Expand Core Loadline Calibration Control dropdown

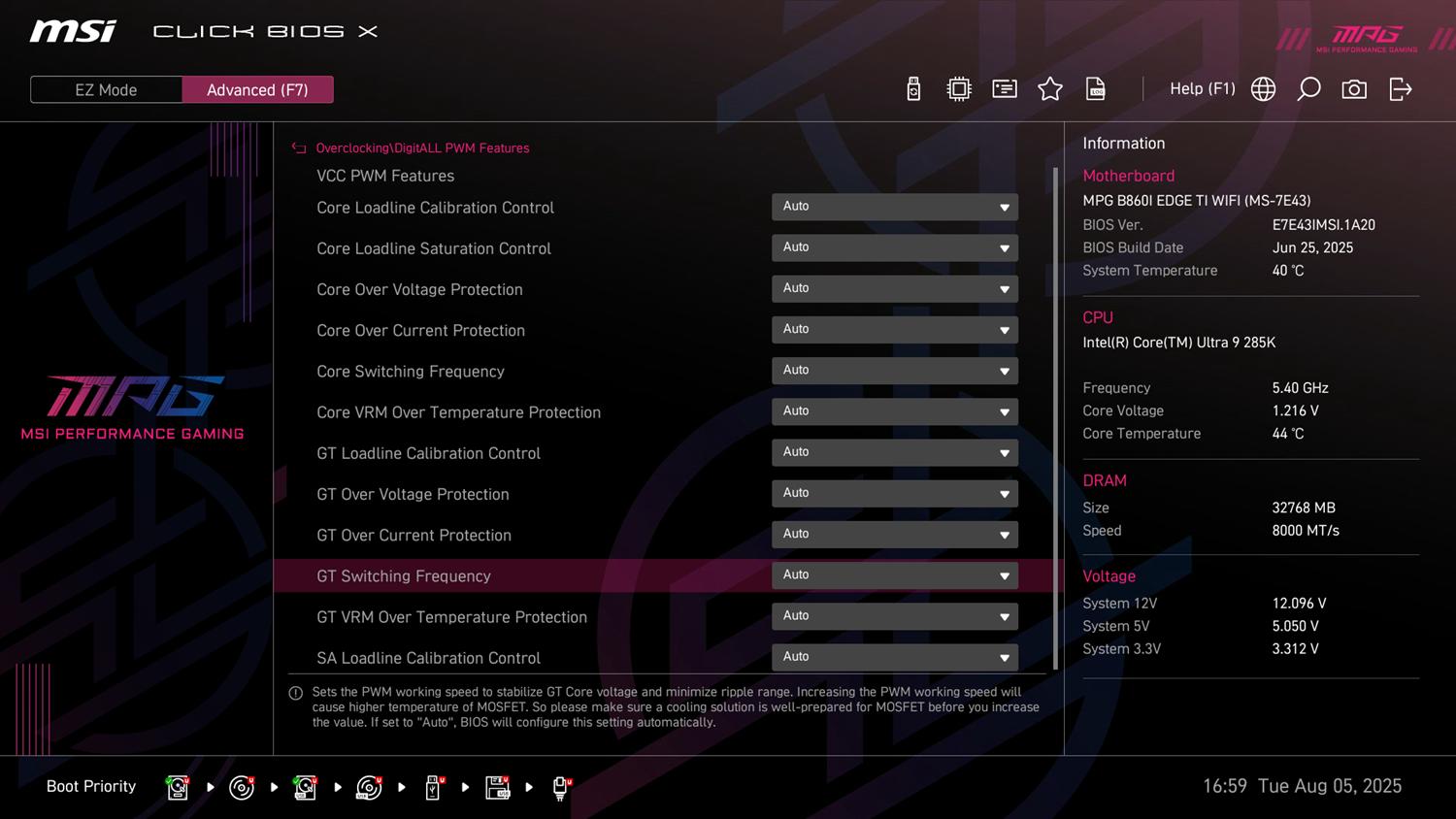pyautogui.click(x=894, y=207)
